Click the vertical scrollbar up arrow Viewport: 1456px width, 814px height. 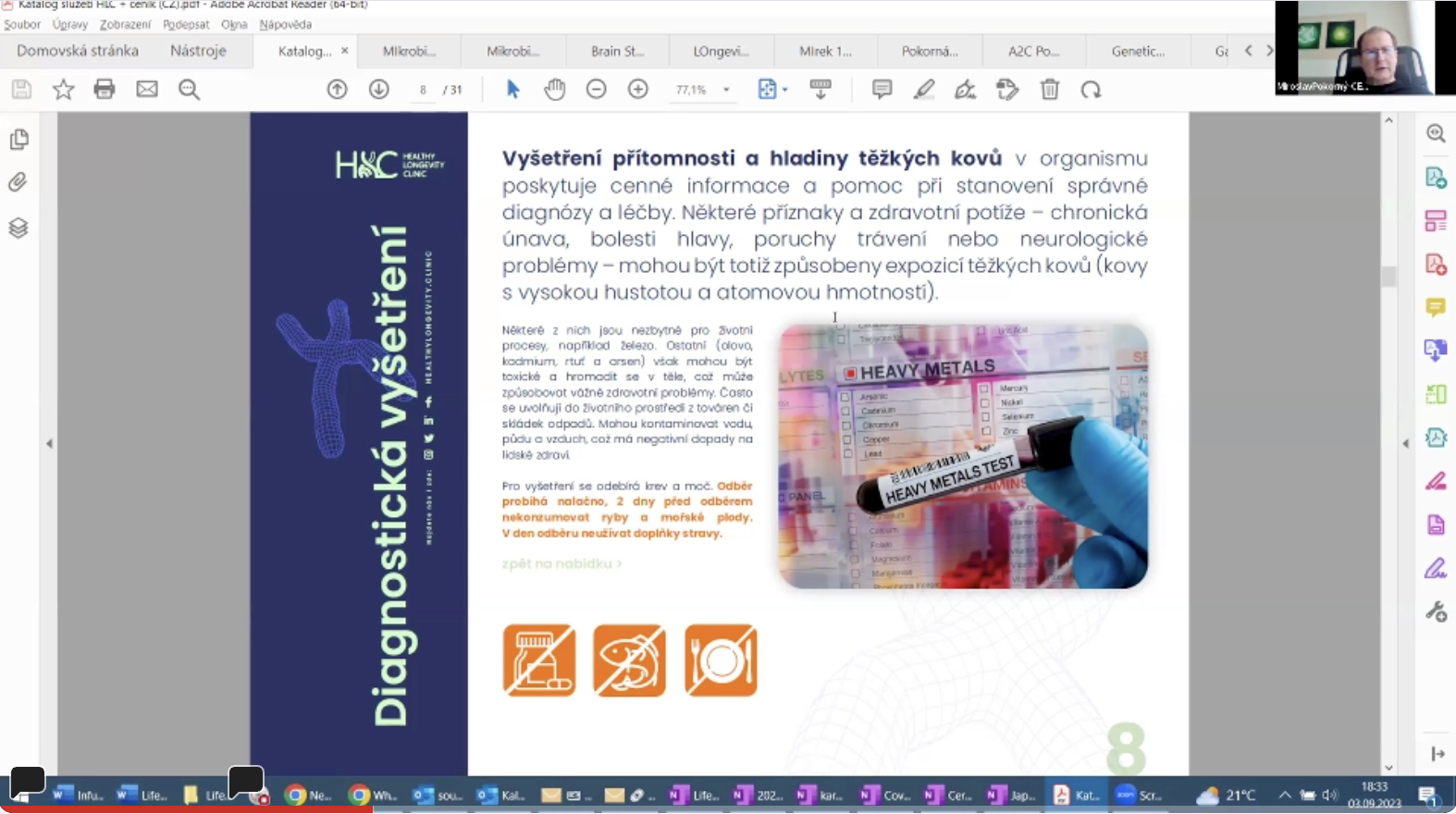coord(1388,120)
